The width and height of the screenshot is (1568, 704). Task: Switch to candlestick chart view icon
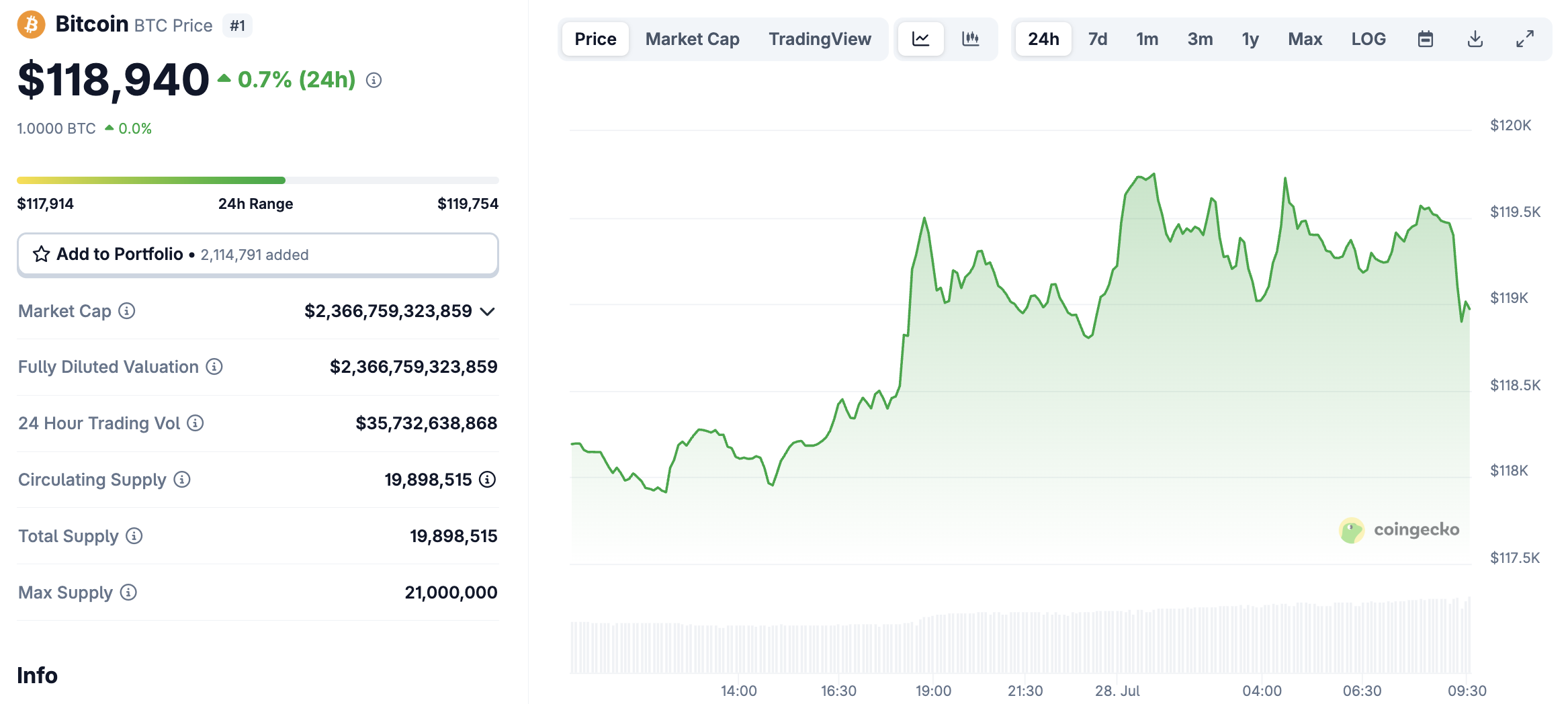click(971, 39)
